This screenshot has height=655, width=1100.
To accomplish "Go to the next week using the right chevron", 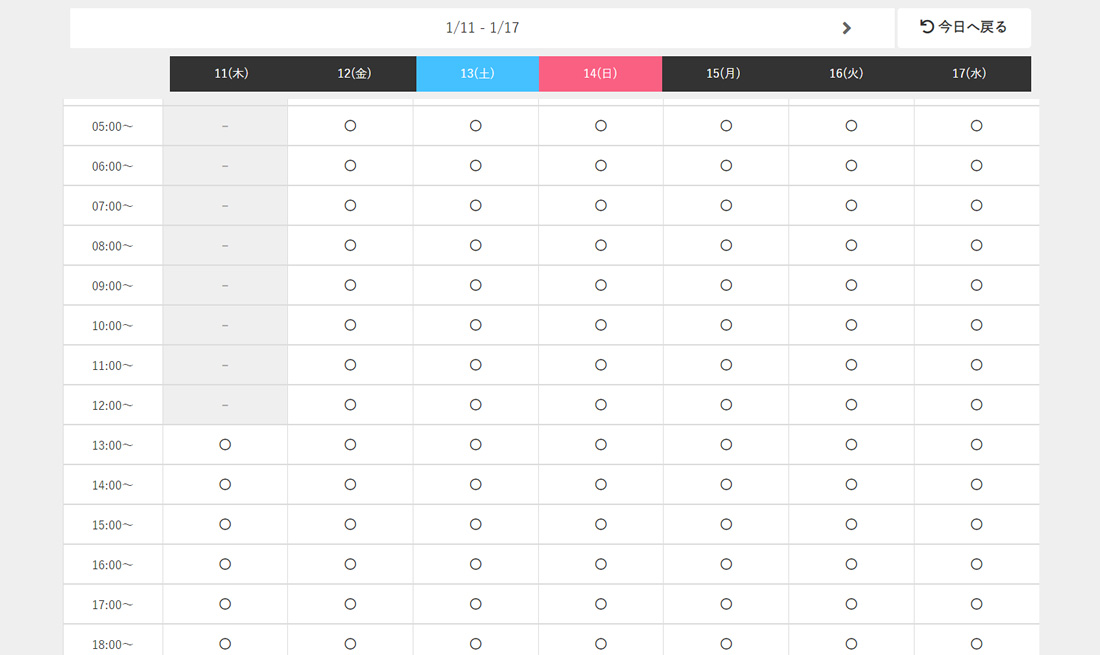I will 847,28.
